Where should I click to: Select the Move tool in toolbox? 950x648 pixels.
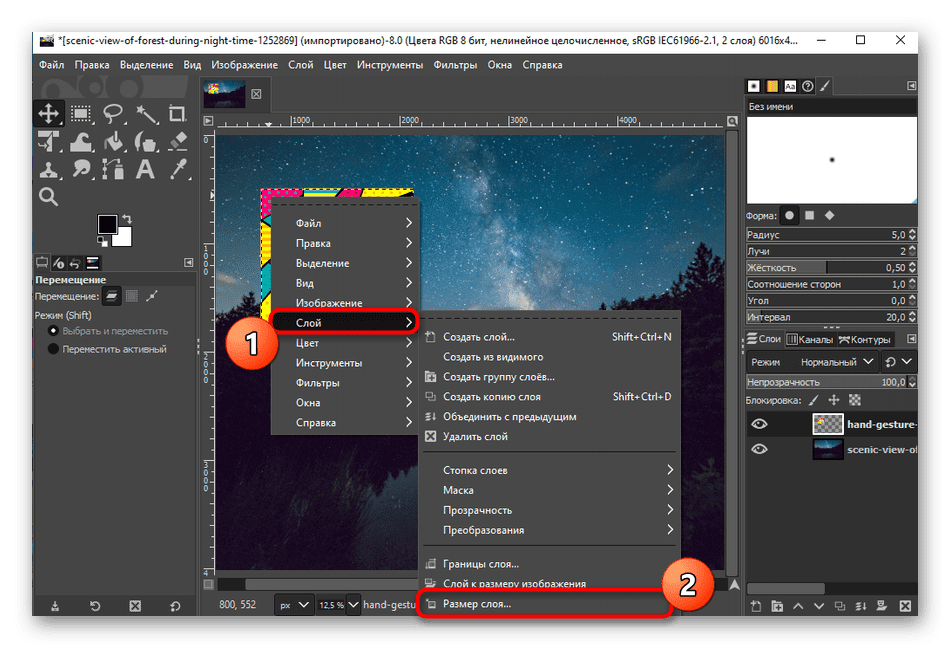pos(49,113)
